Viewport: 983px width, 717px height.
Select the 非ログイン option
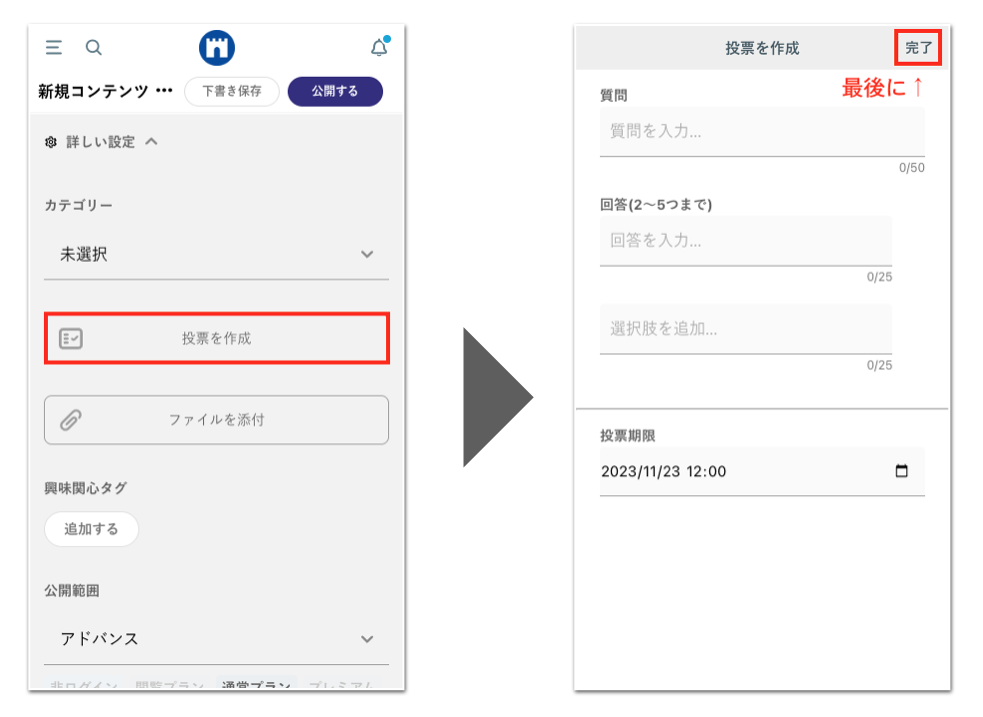click(x=83, y=684)
